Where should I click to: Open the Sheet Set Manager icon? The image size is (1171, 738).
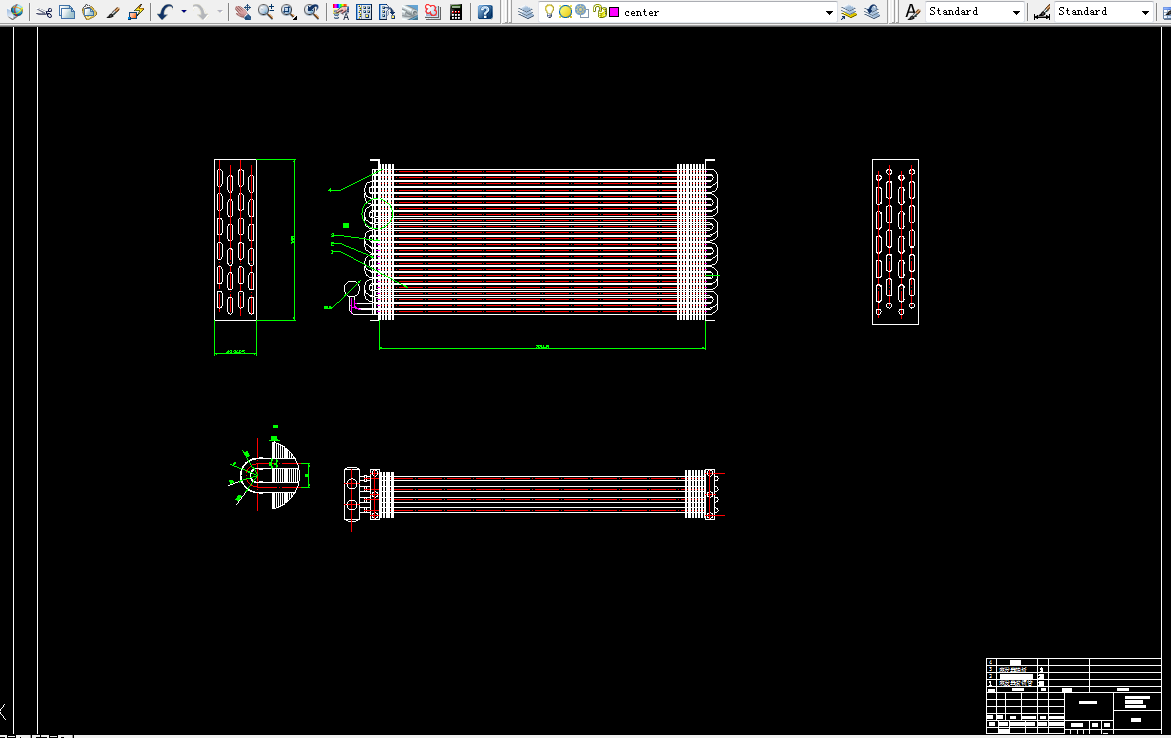[x=410, y=12]
